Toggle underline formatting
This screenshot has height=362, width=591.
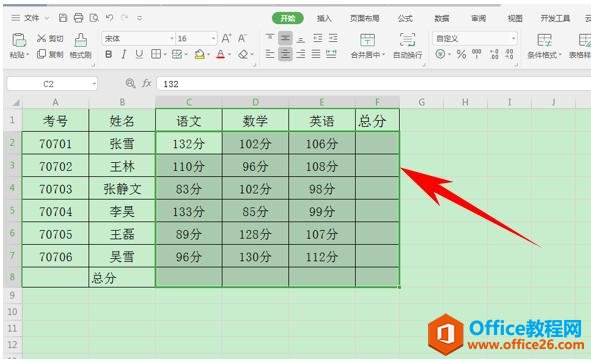click(139, 54)
